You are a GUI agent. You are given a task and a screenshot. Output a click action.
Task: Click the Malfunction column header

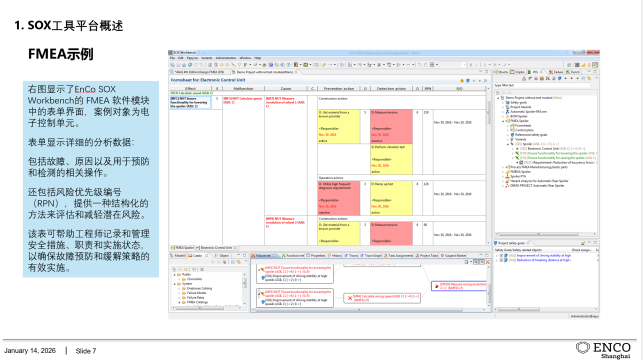(x=243, y=89)
